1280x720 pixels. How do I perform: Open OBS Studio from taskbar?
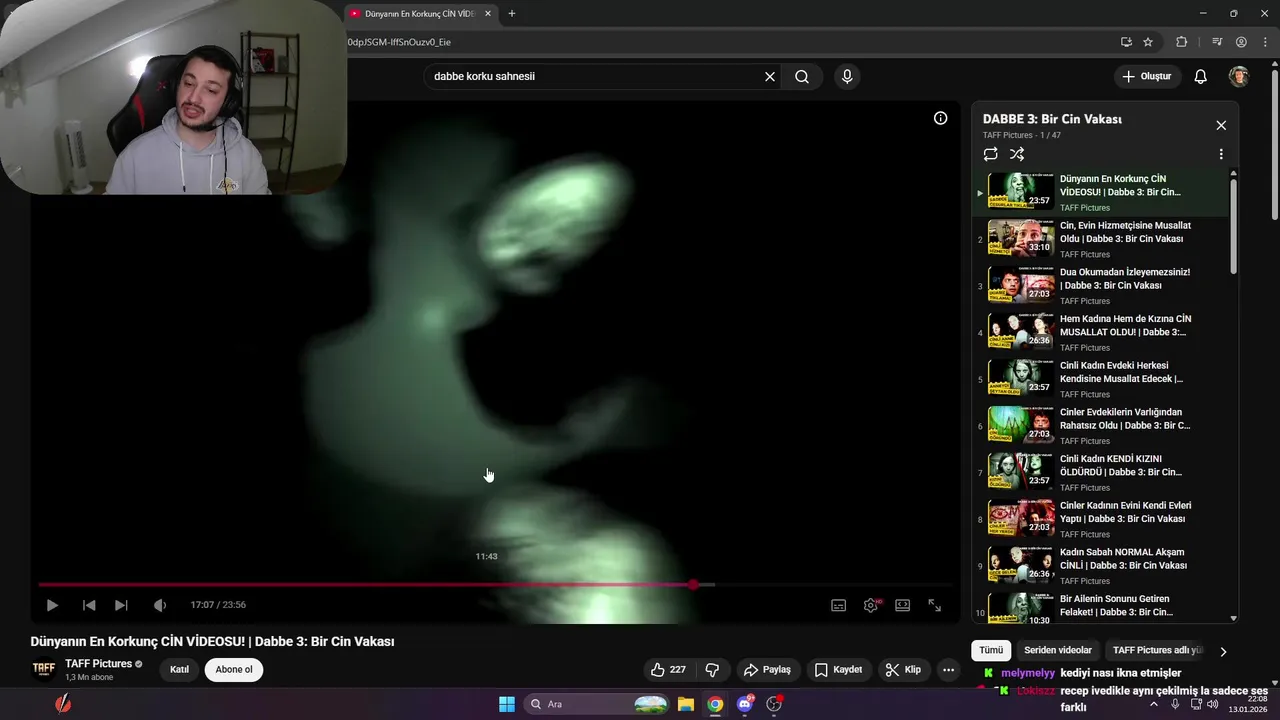point(773,704)
